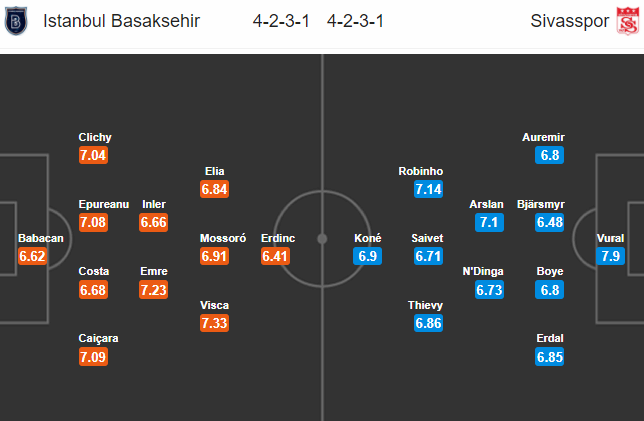Viewport: 644px width, 421px height.
Task: Select Koné's 6.9 rating badge
Action: coord(367,256)
